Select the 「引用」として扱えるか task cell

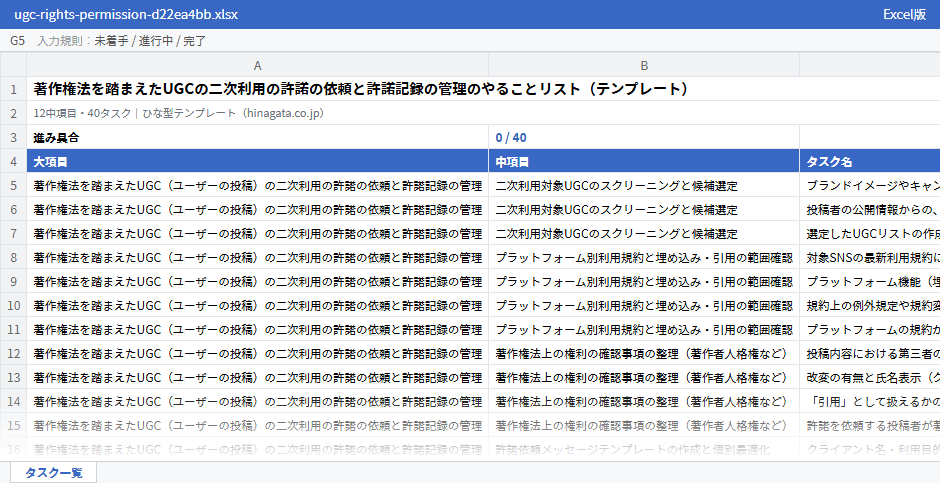(x=870, y=401)
